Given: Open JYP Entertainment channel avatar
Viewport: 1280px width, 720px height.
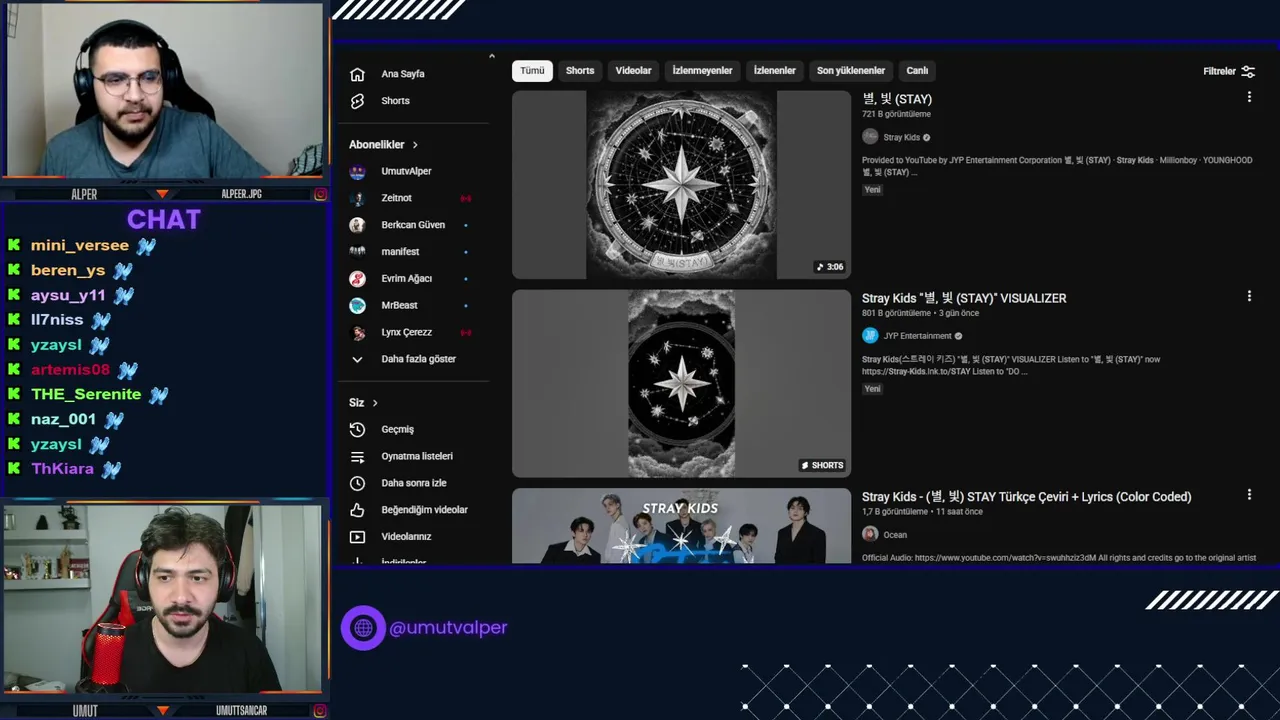Looking at the screenshot, I should [x=870, y=336].
